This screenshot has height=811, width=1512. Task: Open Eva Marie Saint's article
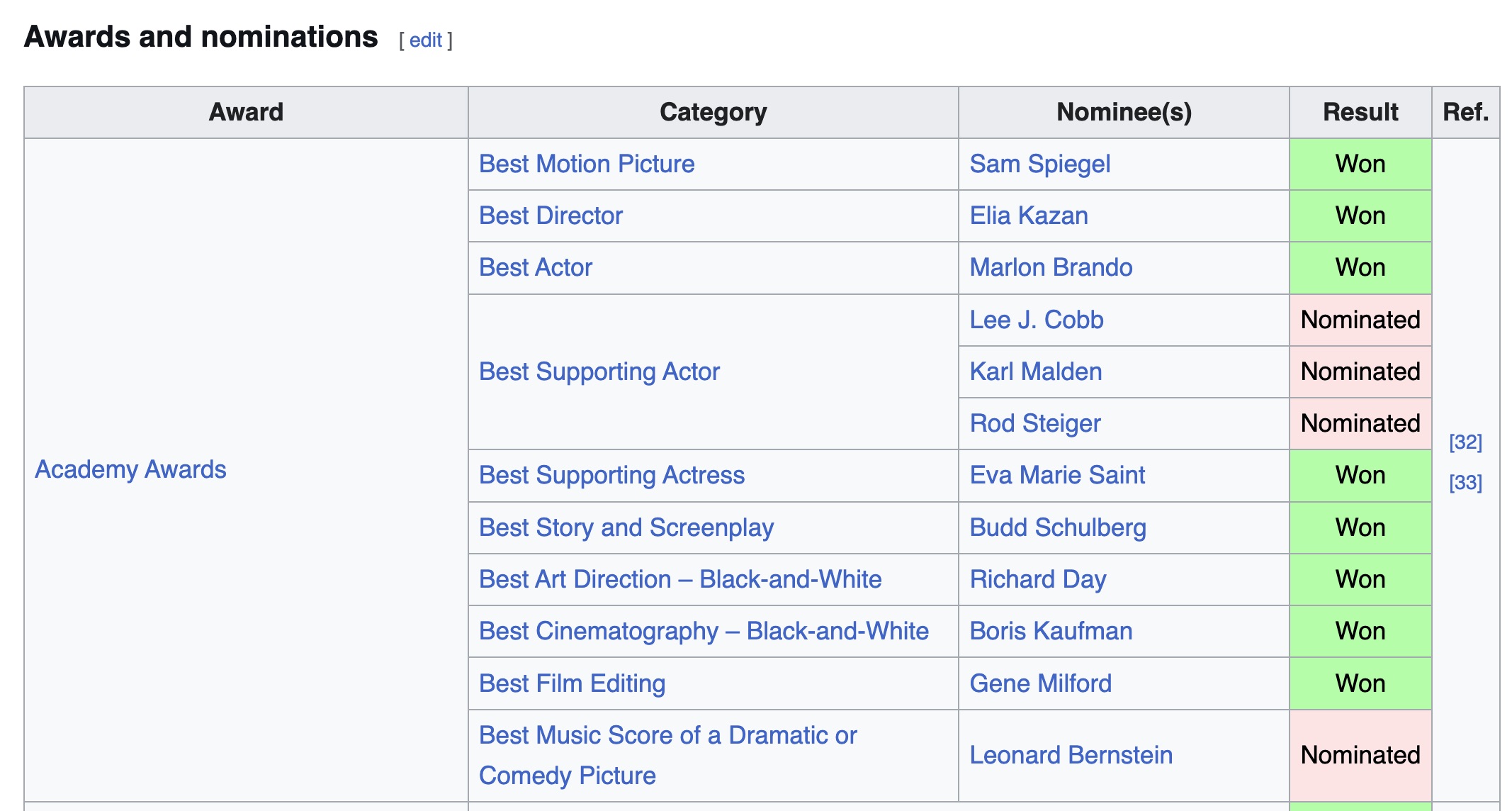click(1057, 476)
